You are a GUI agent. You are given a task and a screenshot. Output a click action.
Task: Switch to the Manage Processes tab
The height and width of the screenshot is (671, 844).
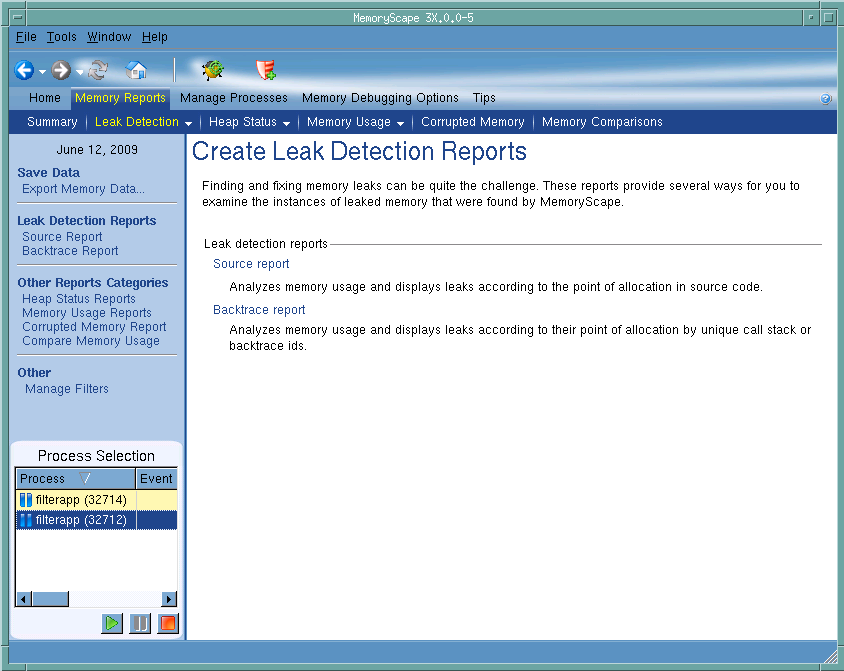(x=233, y=98)
